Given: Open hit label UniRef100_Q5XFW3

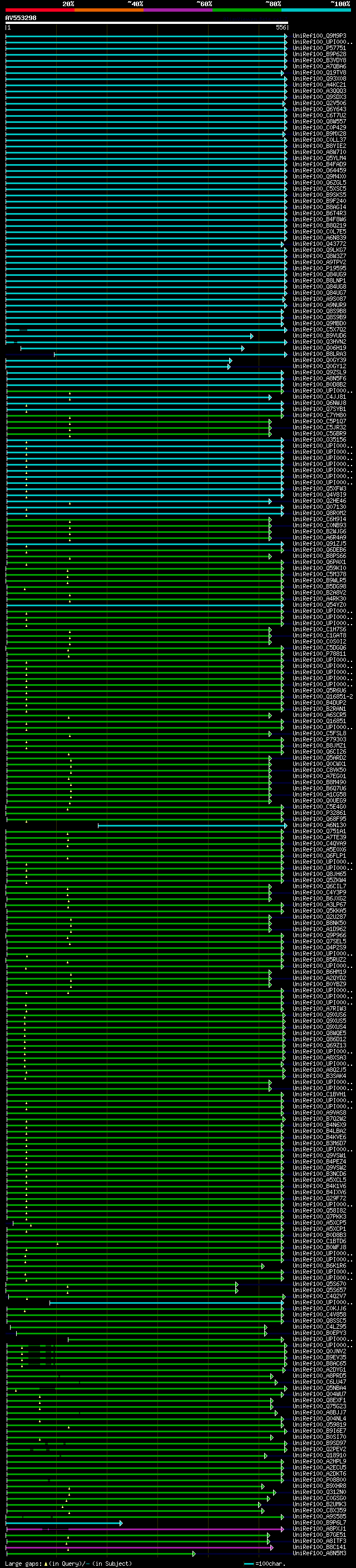Looking at the screenshot, I should click(x=319, y=489).
